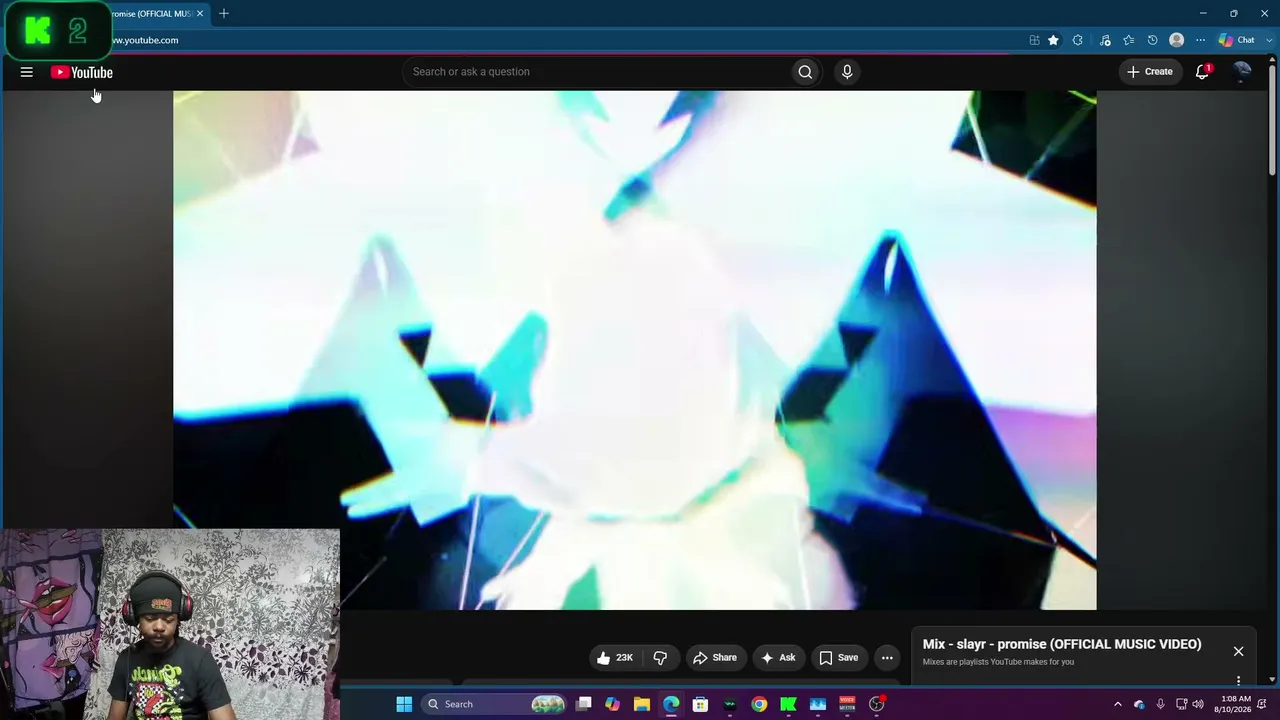1280x720 pixels.
Task: Open a new browser tab
Action: click(x=224, y=13)
